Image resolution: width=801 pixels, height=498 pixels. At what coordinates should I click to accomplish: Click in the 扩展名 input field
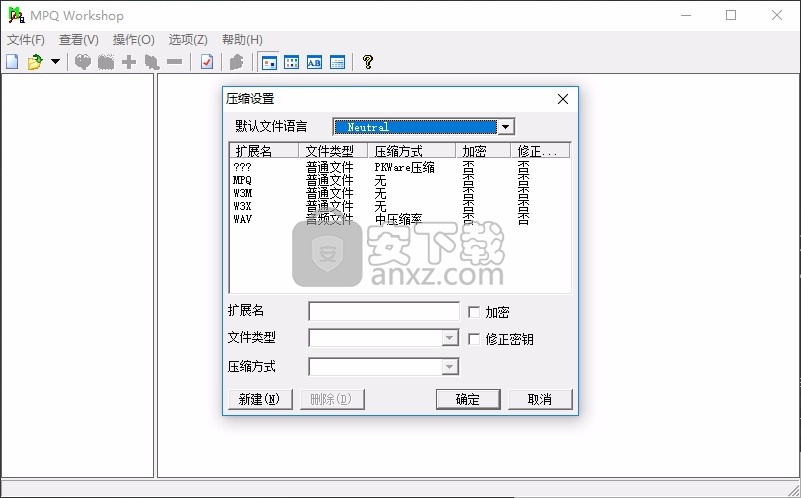click(384, 311)
